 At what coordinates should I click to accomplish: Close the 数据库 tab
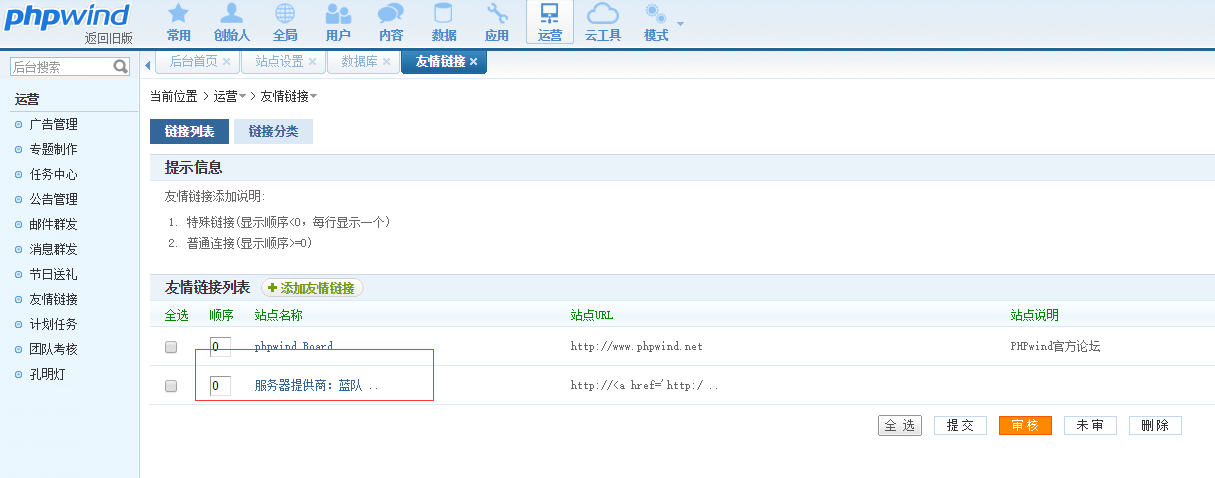(387, 62)
